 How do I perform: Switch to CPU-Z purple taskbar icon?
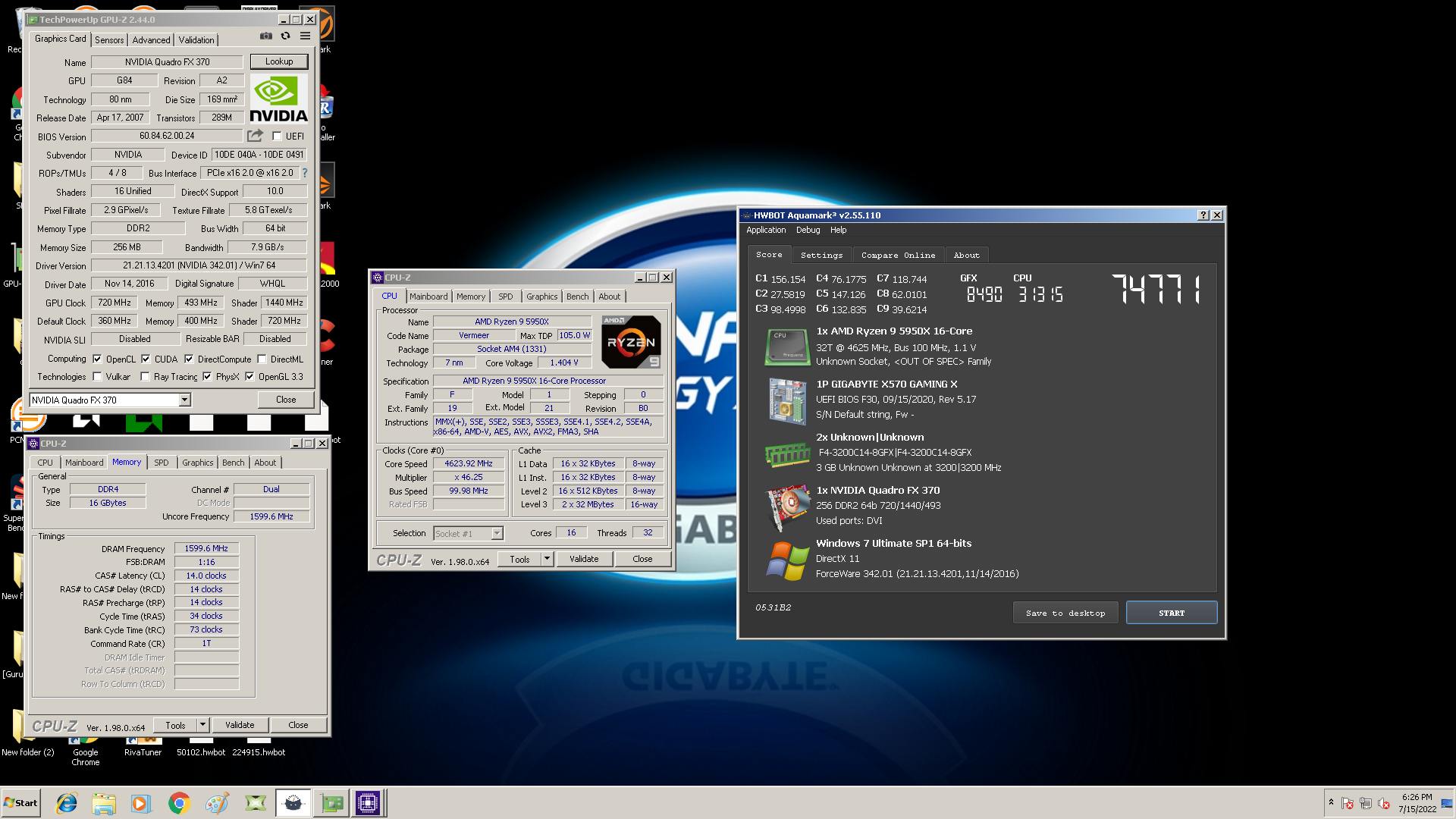[x=368, y=803]
